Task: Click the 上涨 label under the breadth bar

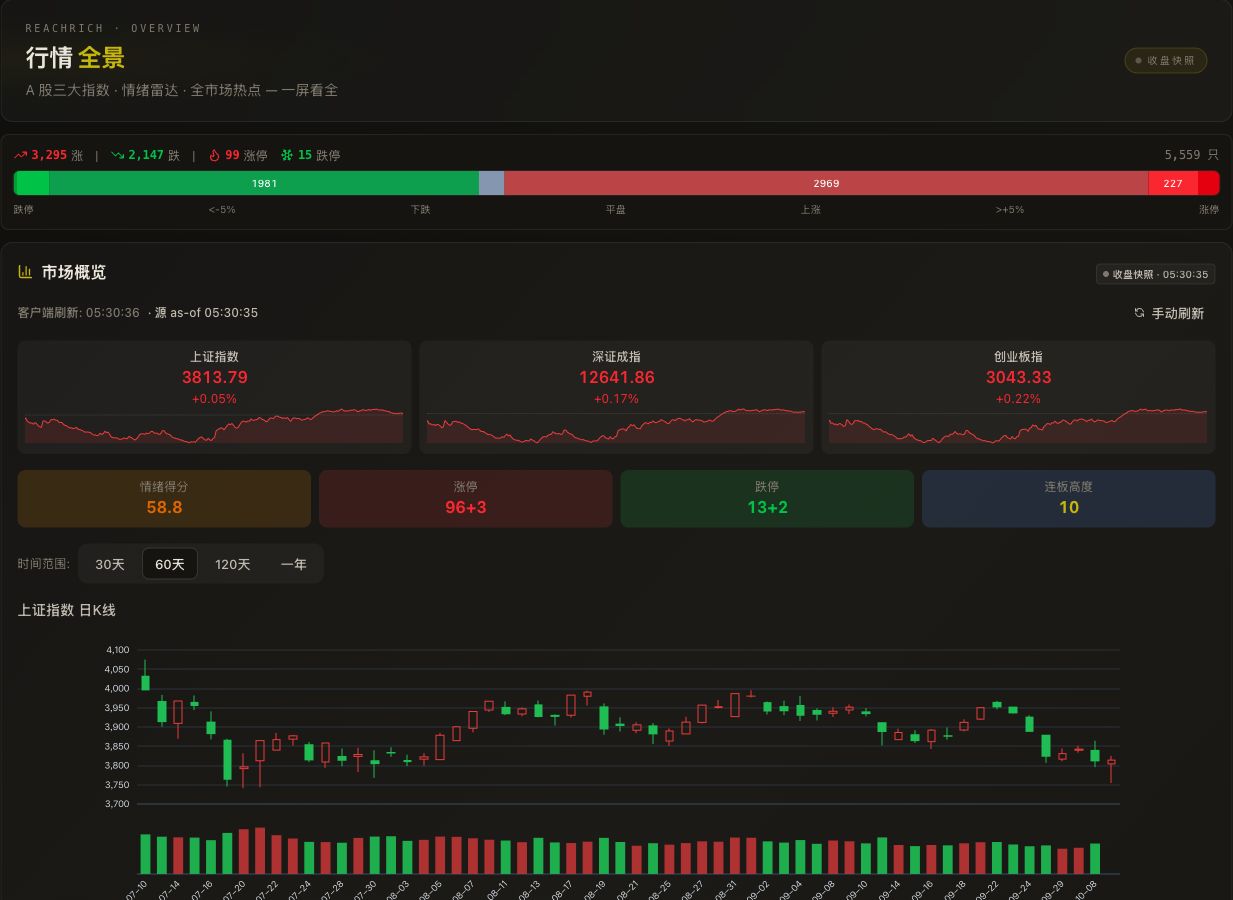Action: point(810,210)
